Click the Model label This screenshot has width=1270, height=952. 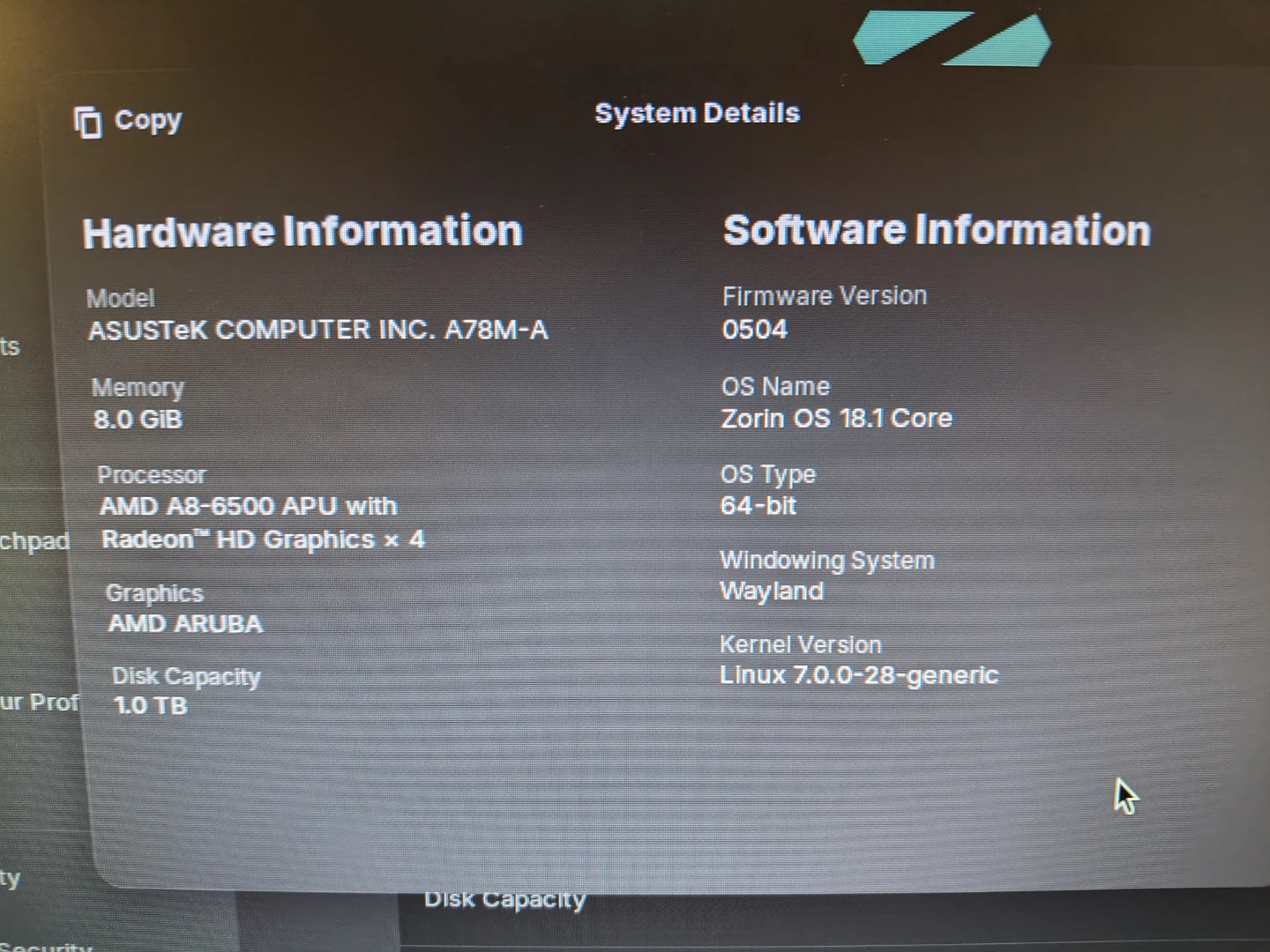[121, 298]
